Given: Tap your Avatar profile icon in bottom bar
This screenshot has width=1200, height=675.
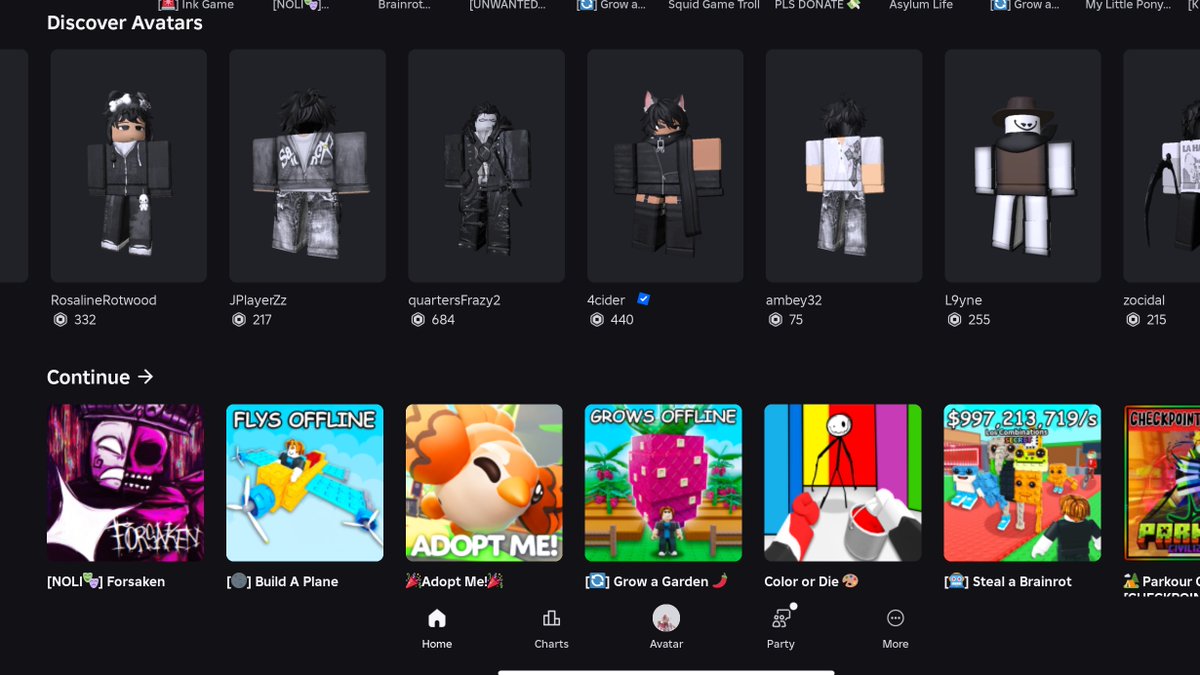Looking at the screenshot, I should (x=666, y=618).
